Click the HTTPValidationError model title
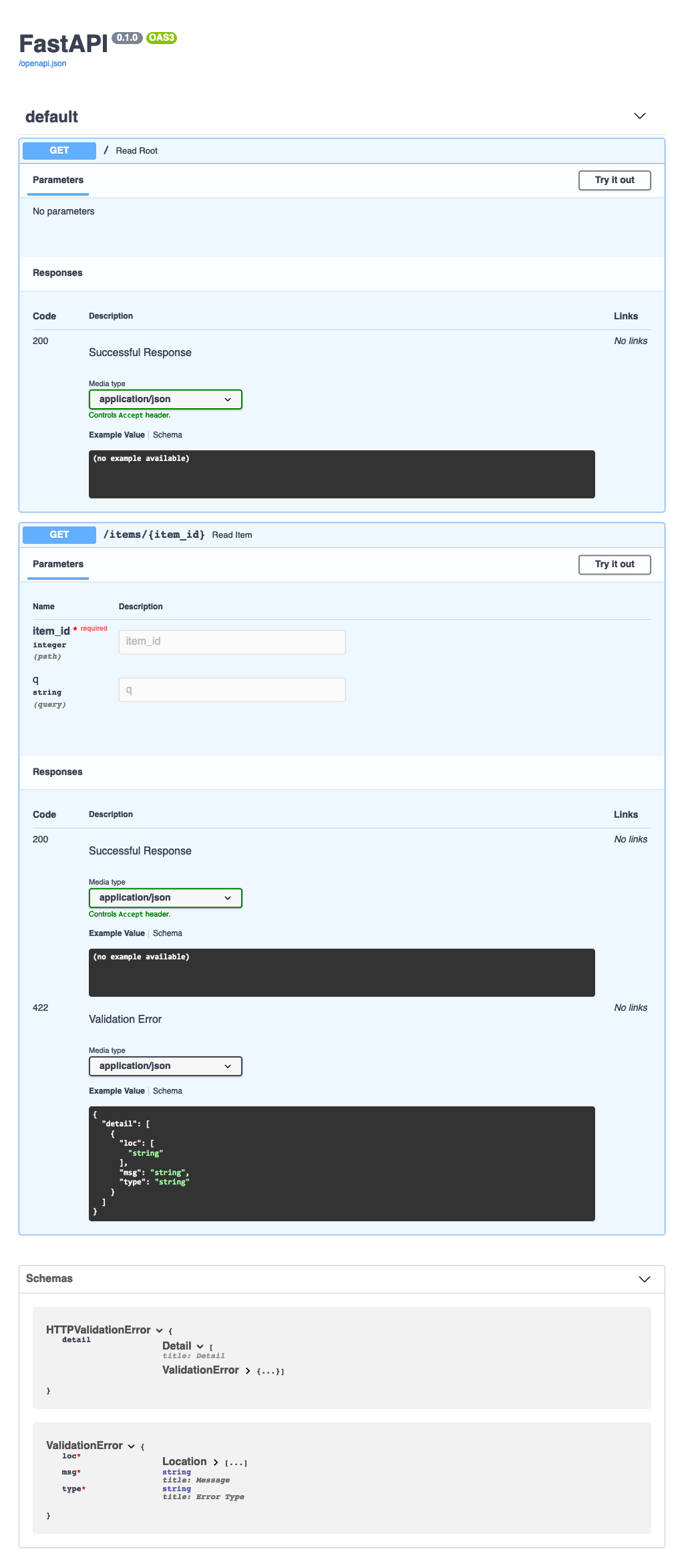Viewport: 684px width, 1568px height. coord(98,1330)
